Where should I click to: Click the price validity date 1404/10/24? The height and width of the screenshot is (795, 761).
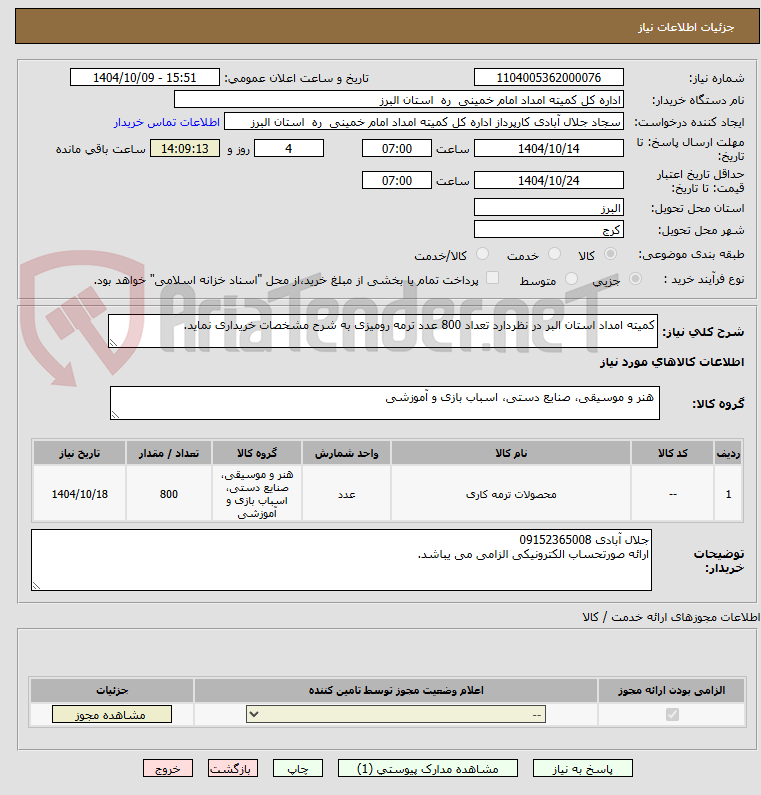click(549, 180)
